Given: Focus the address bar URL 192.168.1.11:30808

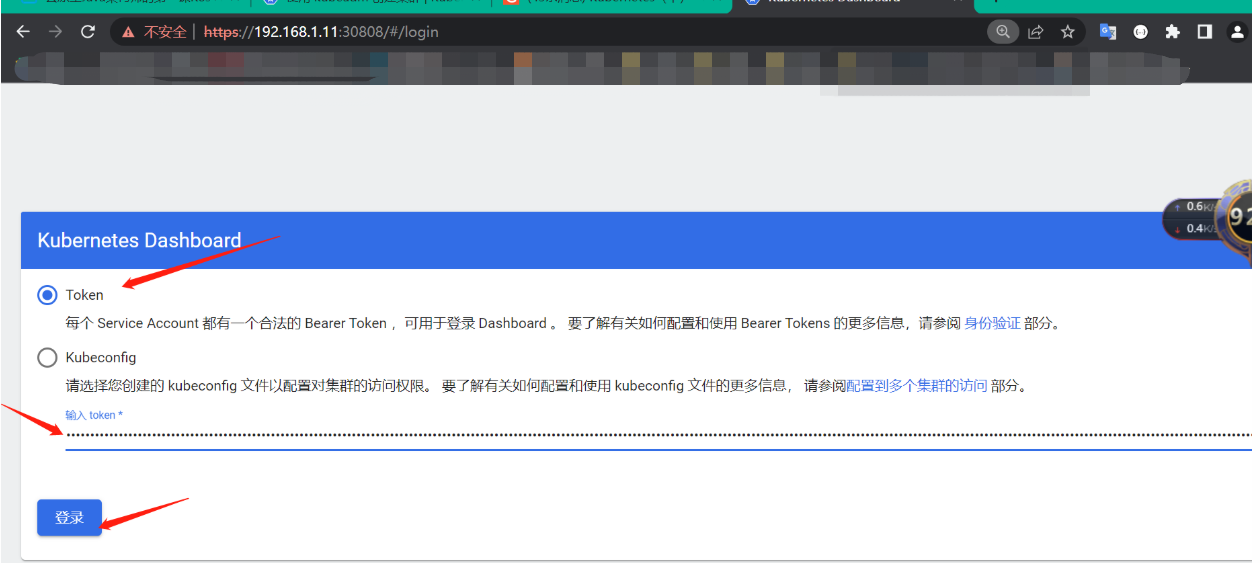Looking at the screenshot, I should tap(321, 32).
